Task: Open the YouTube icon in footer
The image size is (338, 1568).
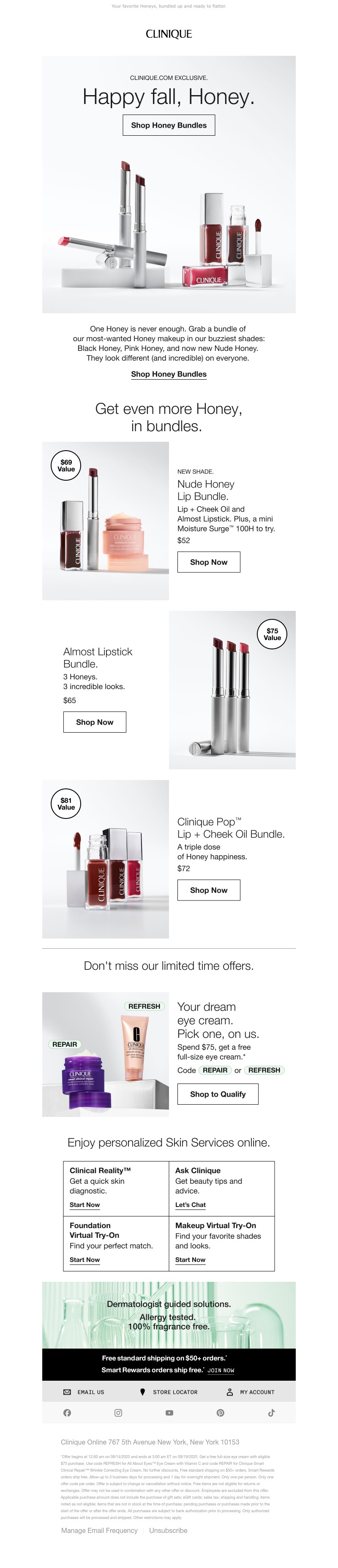Action: tap(169, 1413)
